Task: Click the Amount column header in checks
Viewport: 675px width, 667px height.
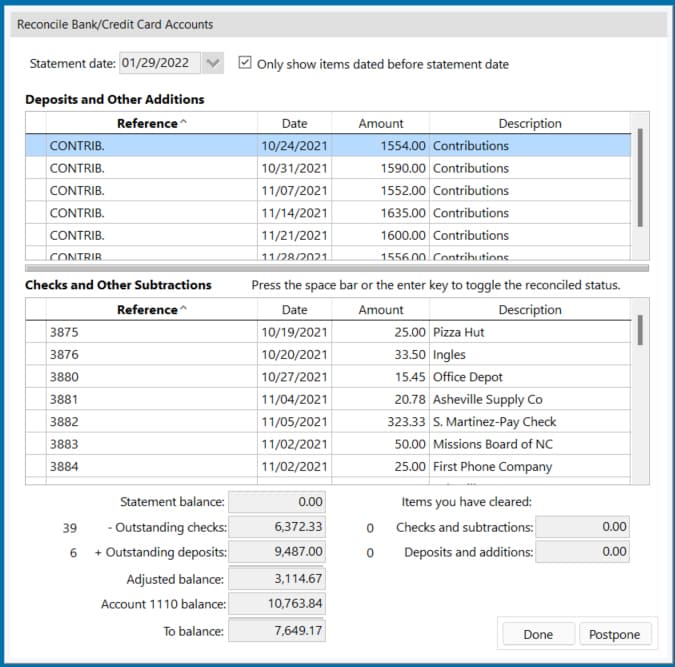Action: (x=381, y=310)
